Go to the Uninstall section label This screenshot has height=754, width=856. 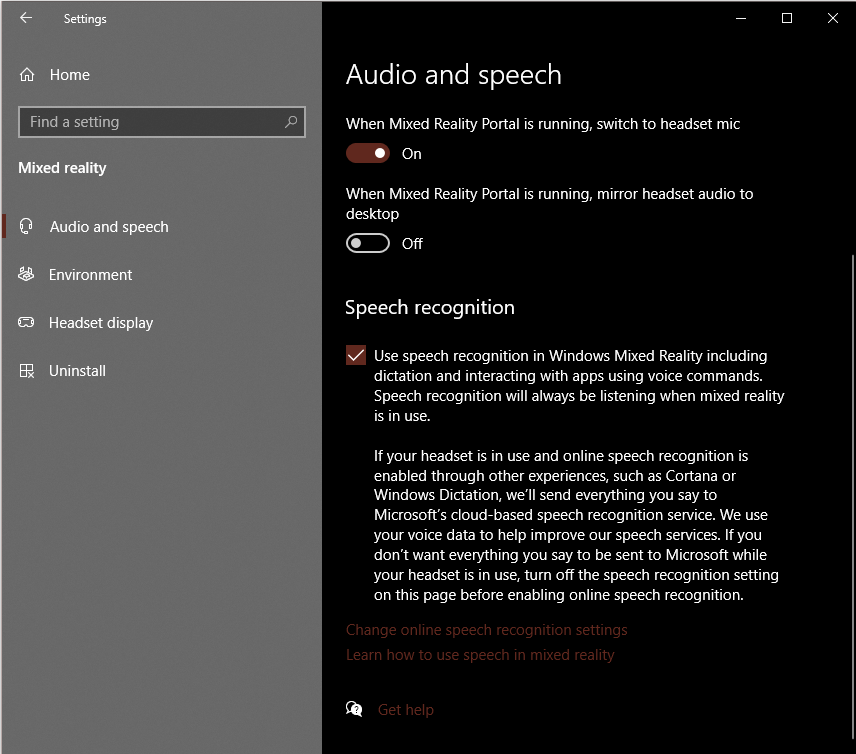(77, 371)
